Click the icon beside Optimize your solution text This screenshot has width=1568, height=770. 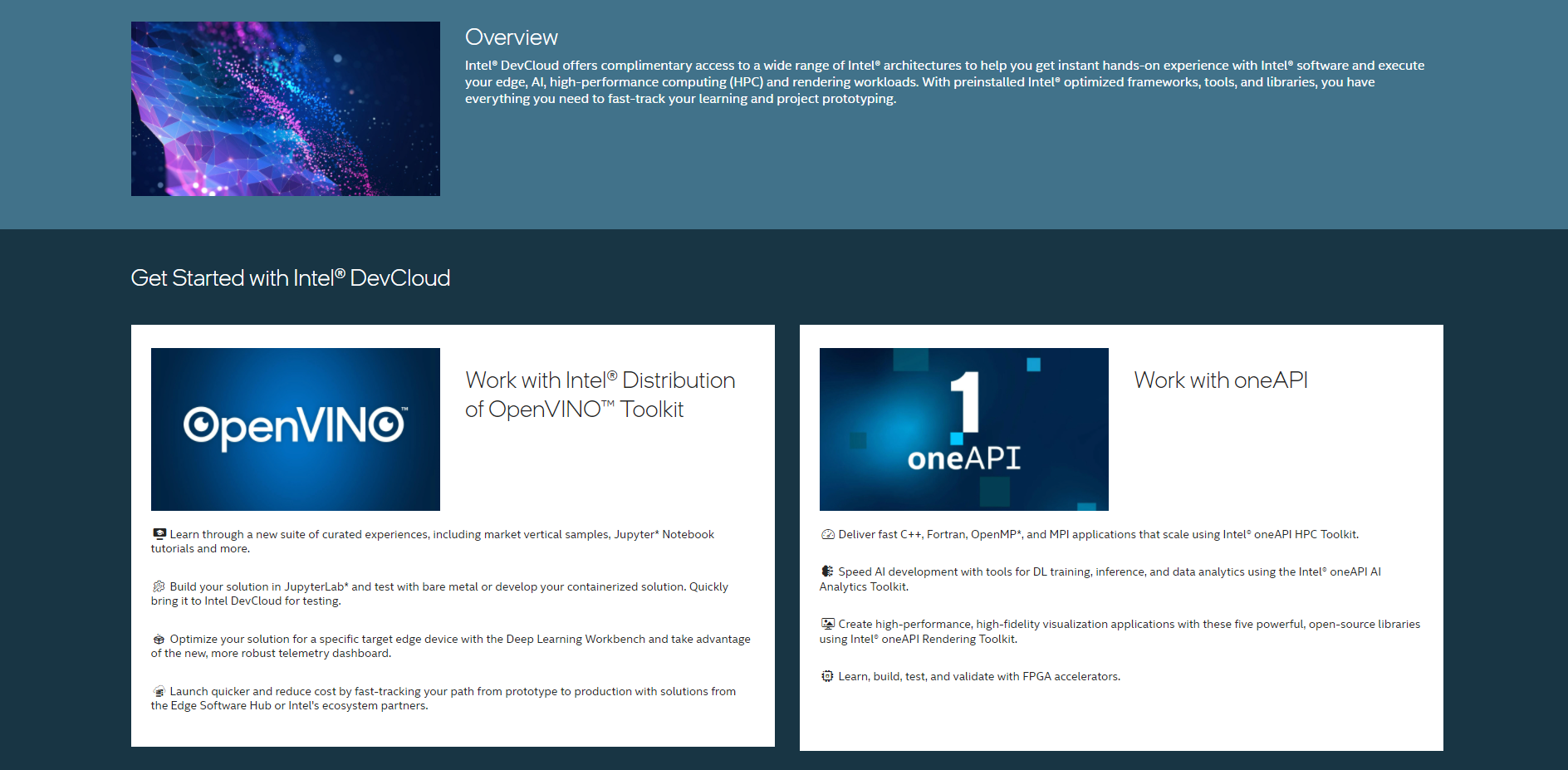[x=159, y=639]
